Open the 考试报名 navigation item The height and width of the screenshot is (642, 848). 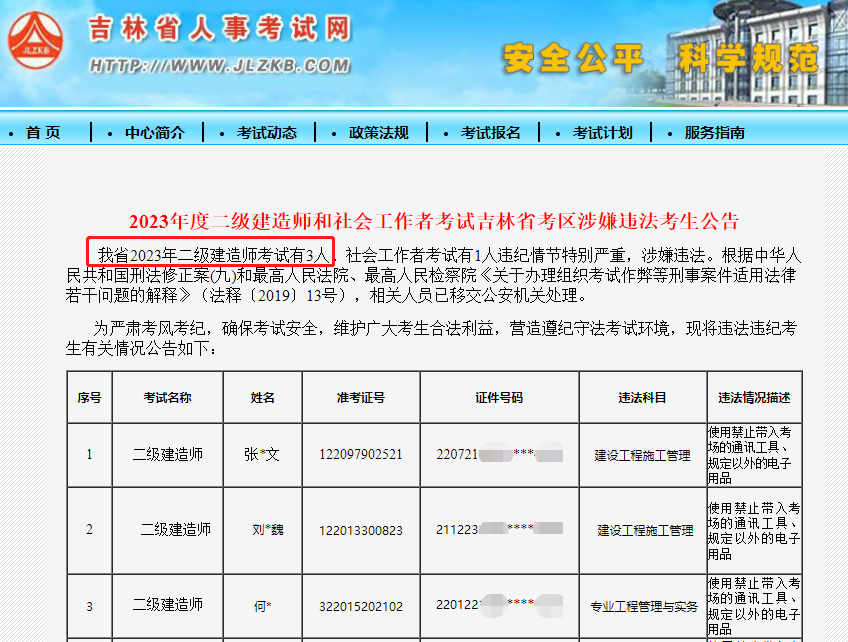(x=491, y=132)
